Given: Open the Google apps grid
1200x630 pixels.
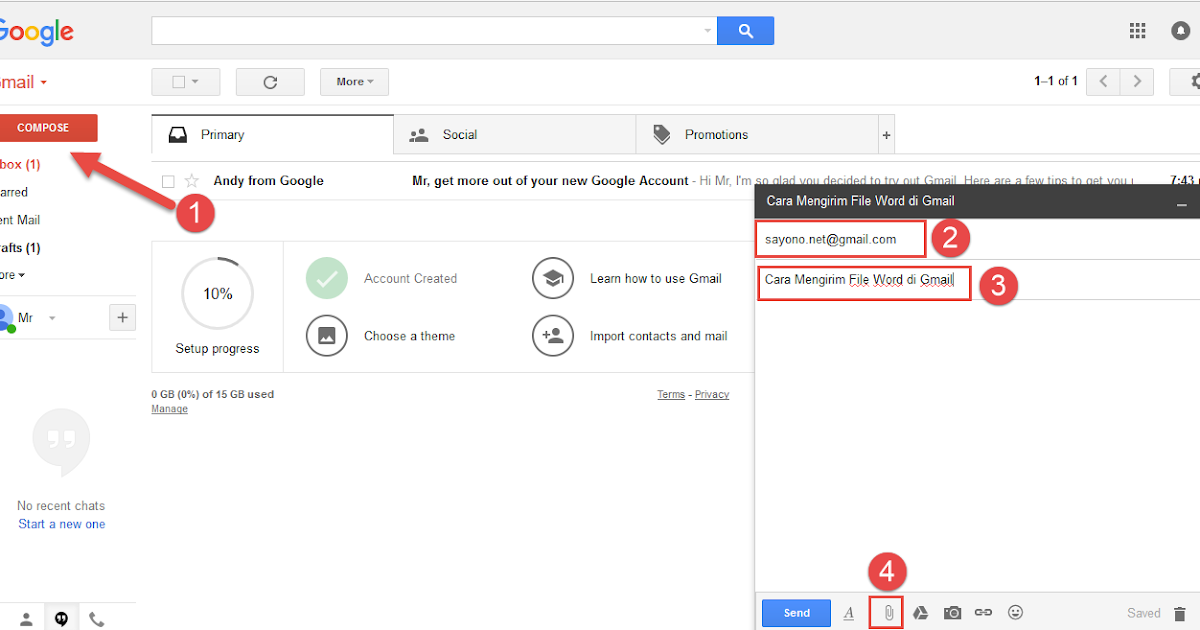Looking at the screenshot, I should click(1137, 31).
